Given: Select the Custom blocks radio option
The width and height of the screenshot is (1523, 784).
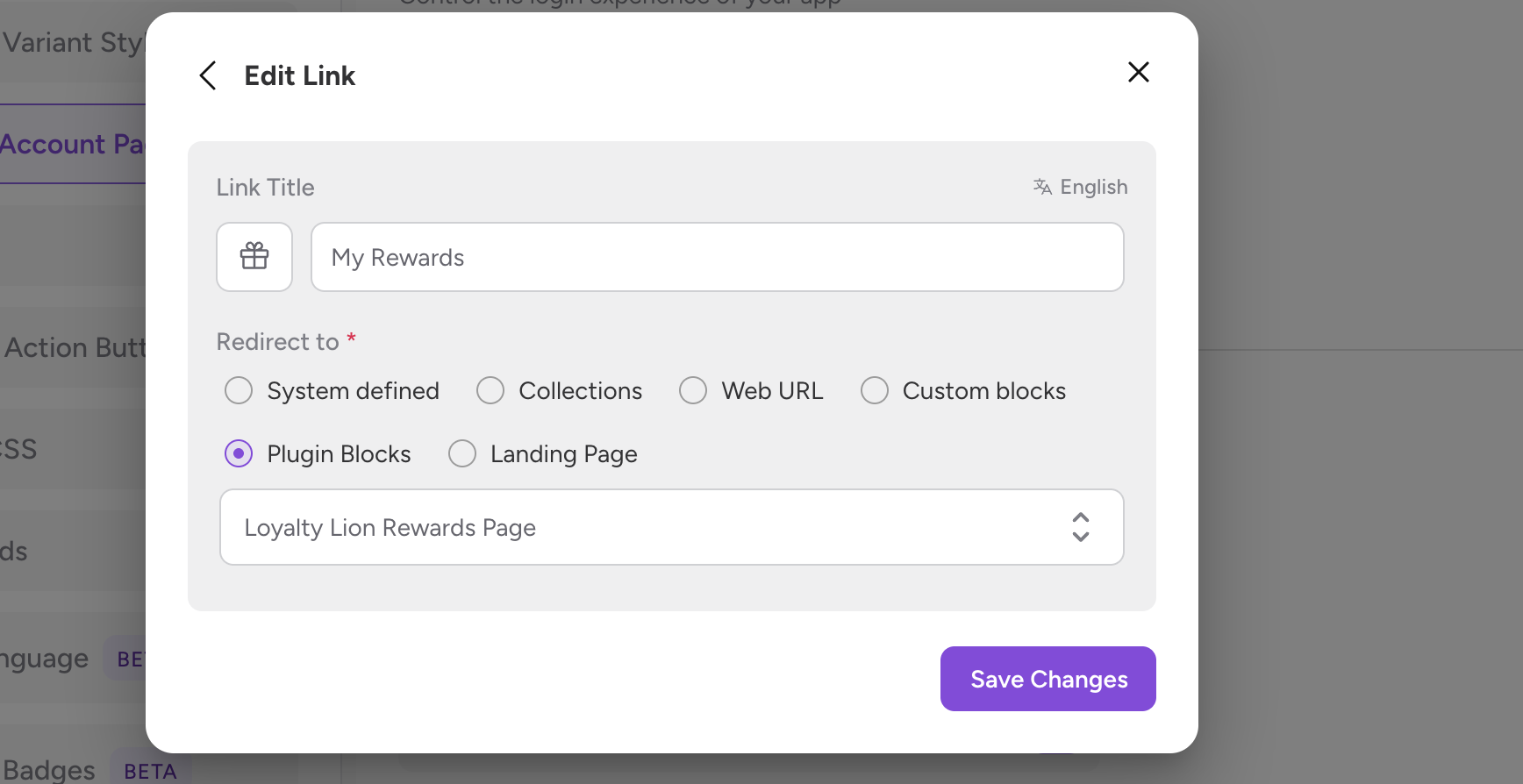Looking at the screenshot, I should click(x=875, y=390).
